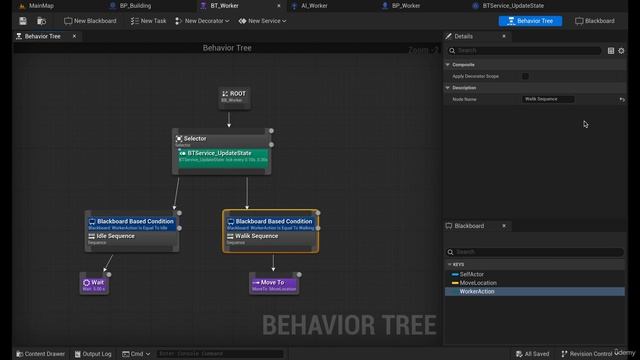640x360 pixels.
Task: Click the ROOT node icon
Action: pyautogui.click(x=225, y=94)
